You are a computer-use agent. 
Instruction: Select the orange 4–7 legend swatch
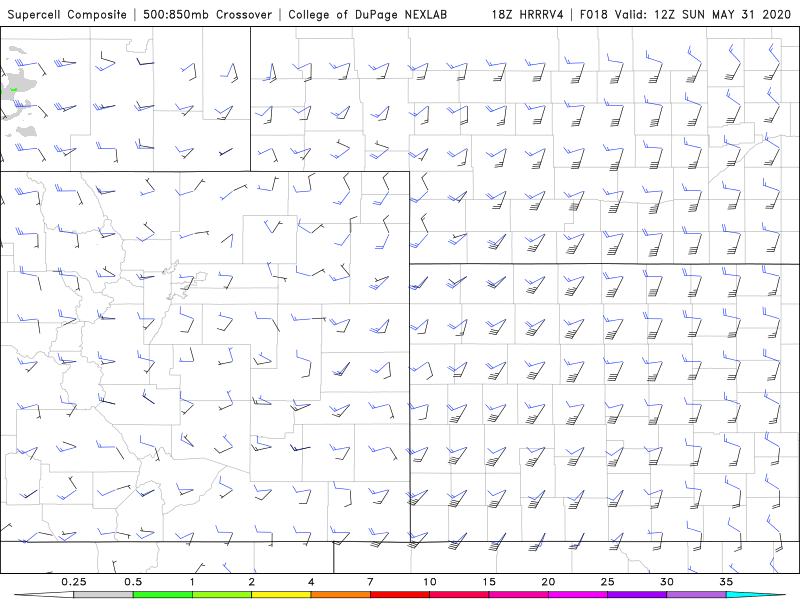tap(340, 595)
